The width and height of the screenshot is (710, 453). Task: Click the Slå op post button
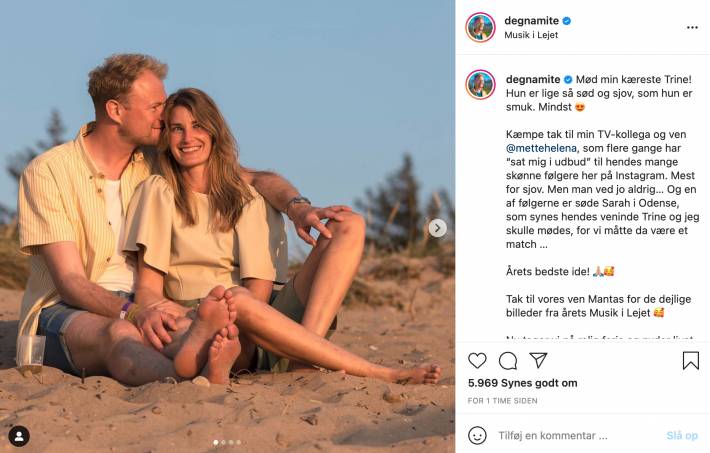click(x=681, y=436)
